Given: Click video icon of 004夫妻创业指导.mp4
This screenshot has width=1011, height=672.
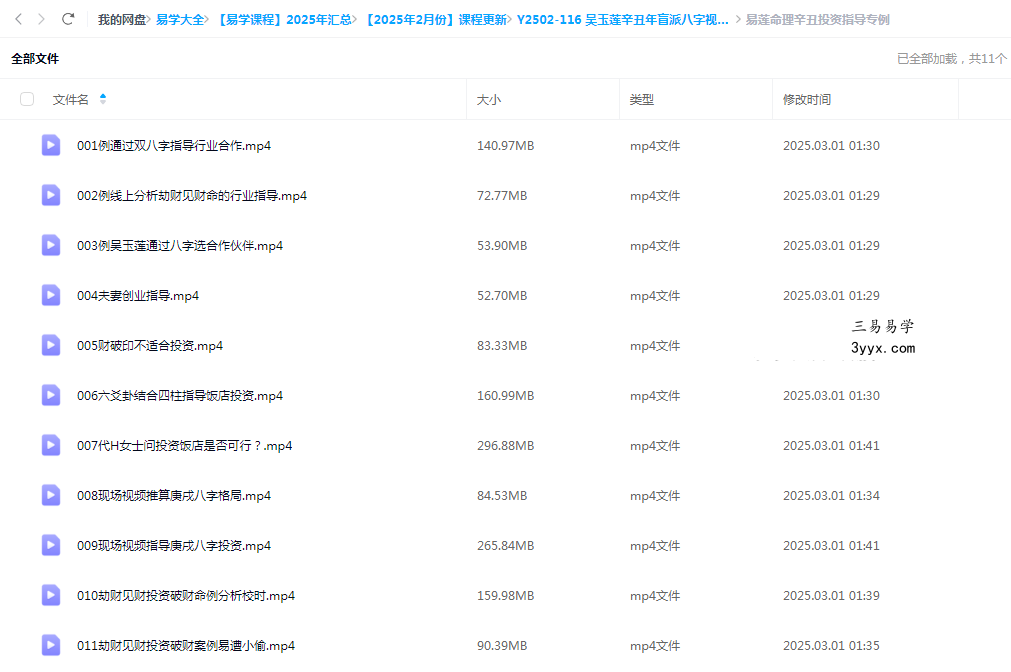Looking at the screenshot, I should [x=51, y=295].
